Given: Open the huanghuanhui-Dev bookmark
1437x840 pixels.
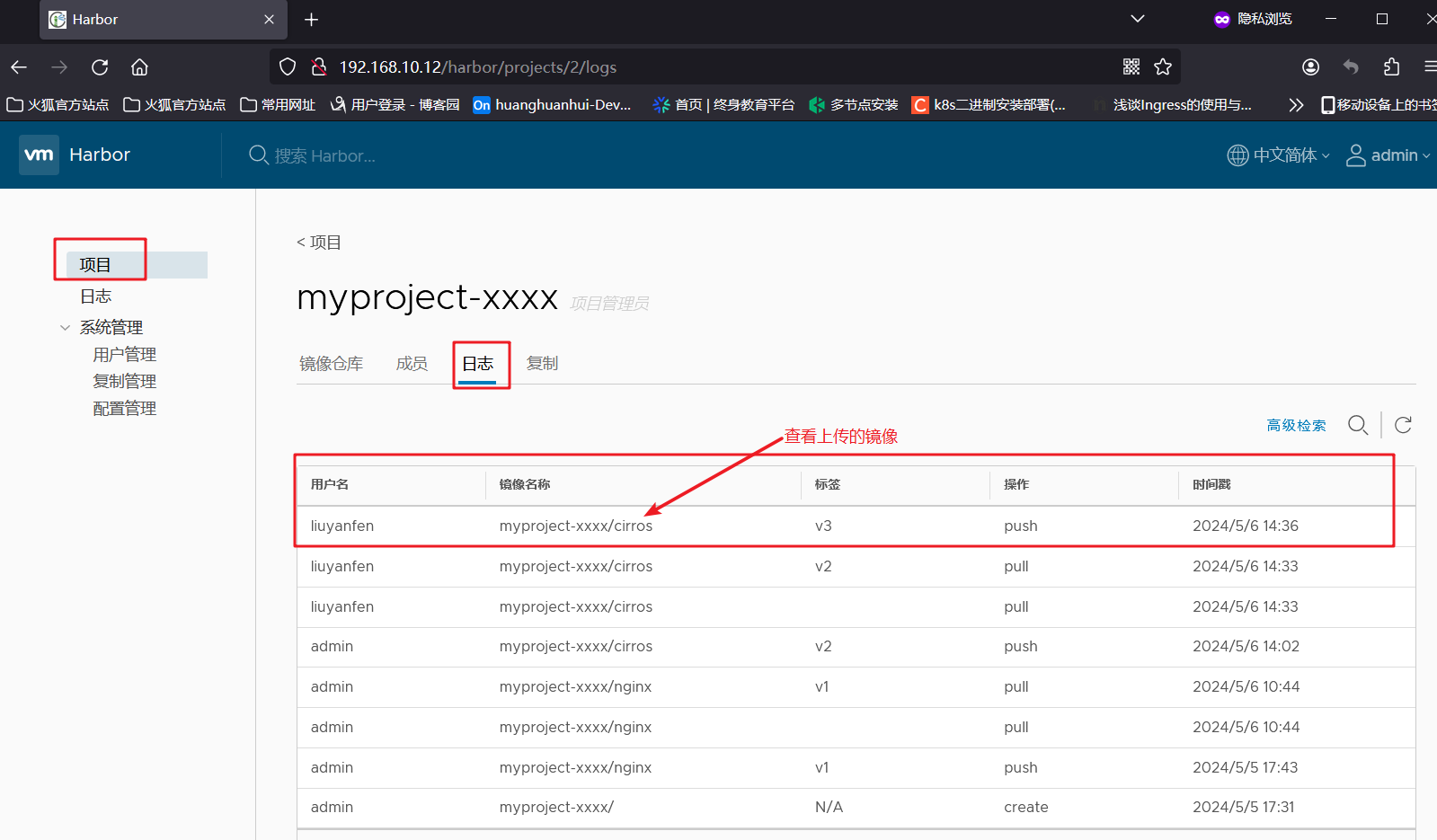Looking at the screenshot, I should click(x=553, y=105).
